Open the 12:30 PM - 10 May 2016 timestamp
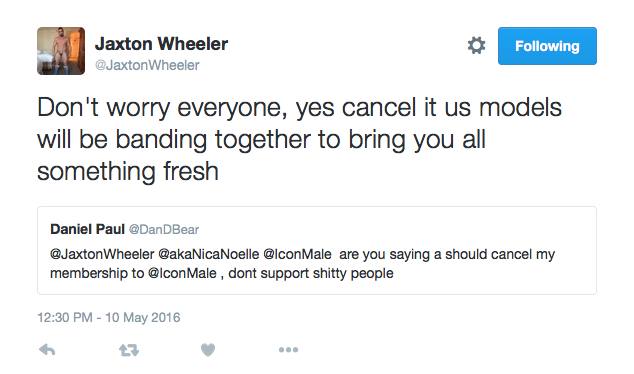 [109, 317]
